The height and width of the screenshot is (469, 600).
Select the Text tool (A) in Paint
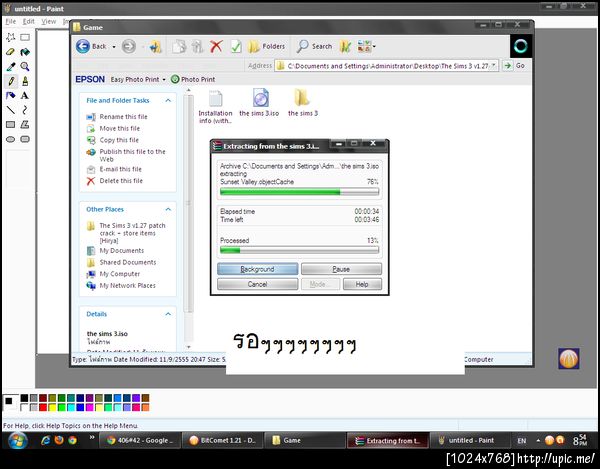(25, 95)
